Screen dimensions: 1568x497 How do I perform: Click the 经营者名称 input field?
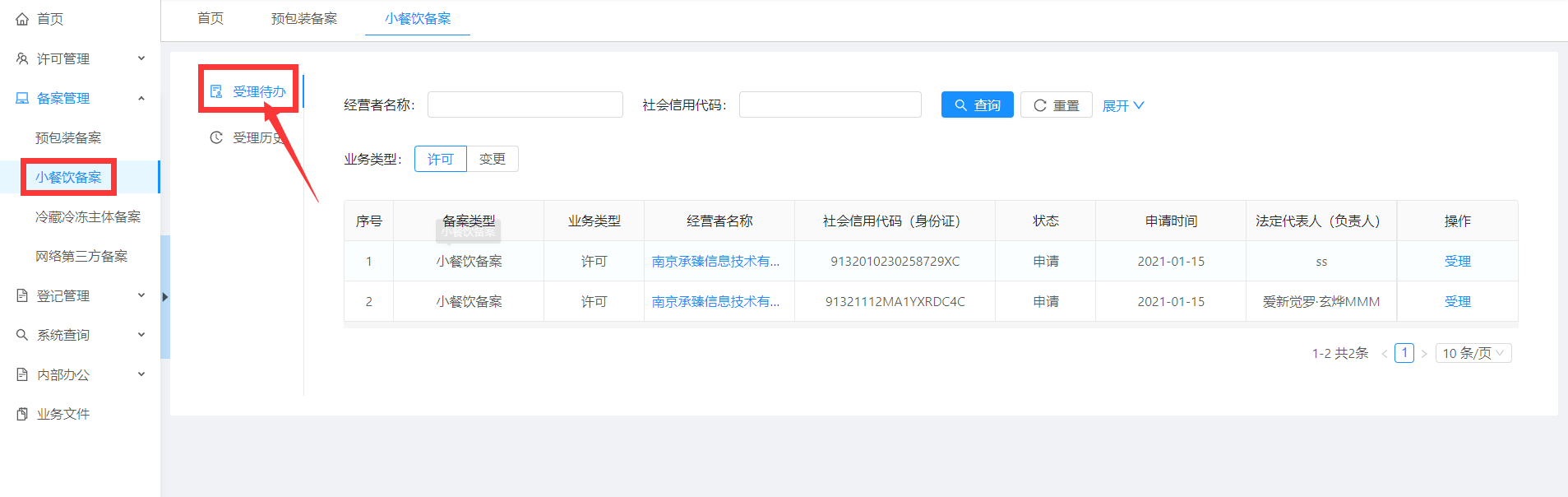(525, 105)
